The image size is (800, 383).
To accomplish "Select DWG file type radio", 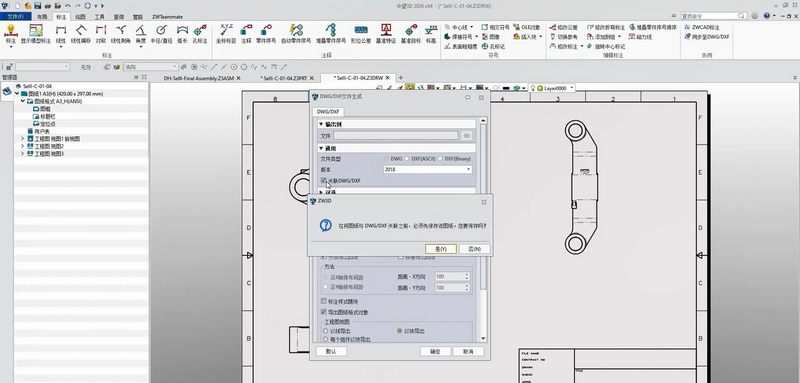I will click(x=386, y=159).
